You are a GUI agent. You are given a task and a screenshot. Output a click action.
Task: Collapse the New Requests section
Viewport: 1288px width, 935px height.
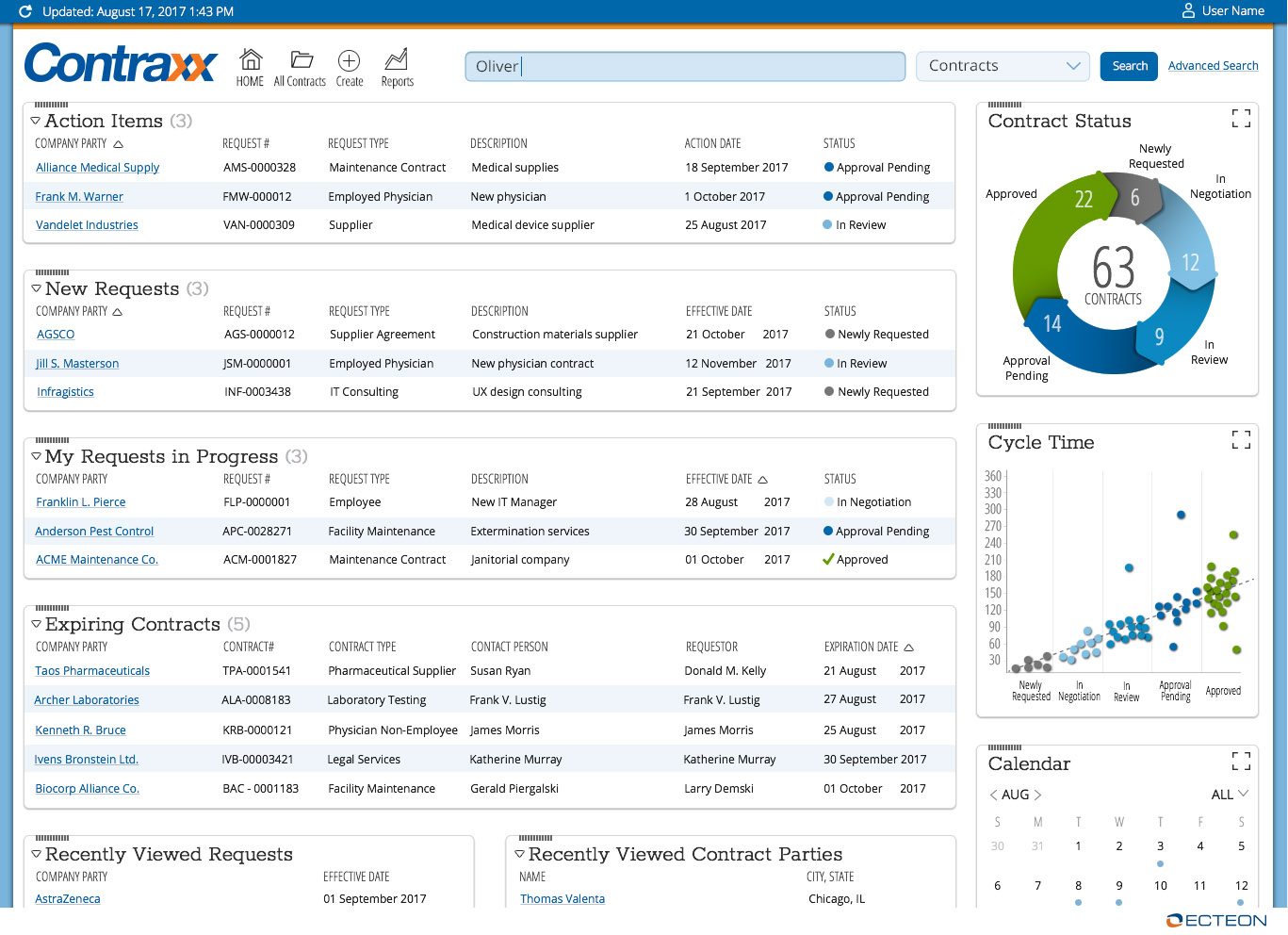pyautogui.click(x=36, y=288)
